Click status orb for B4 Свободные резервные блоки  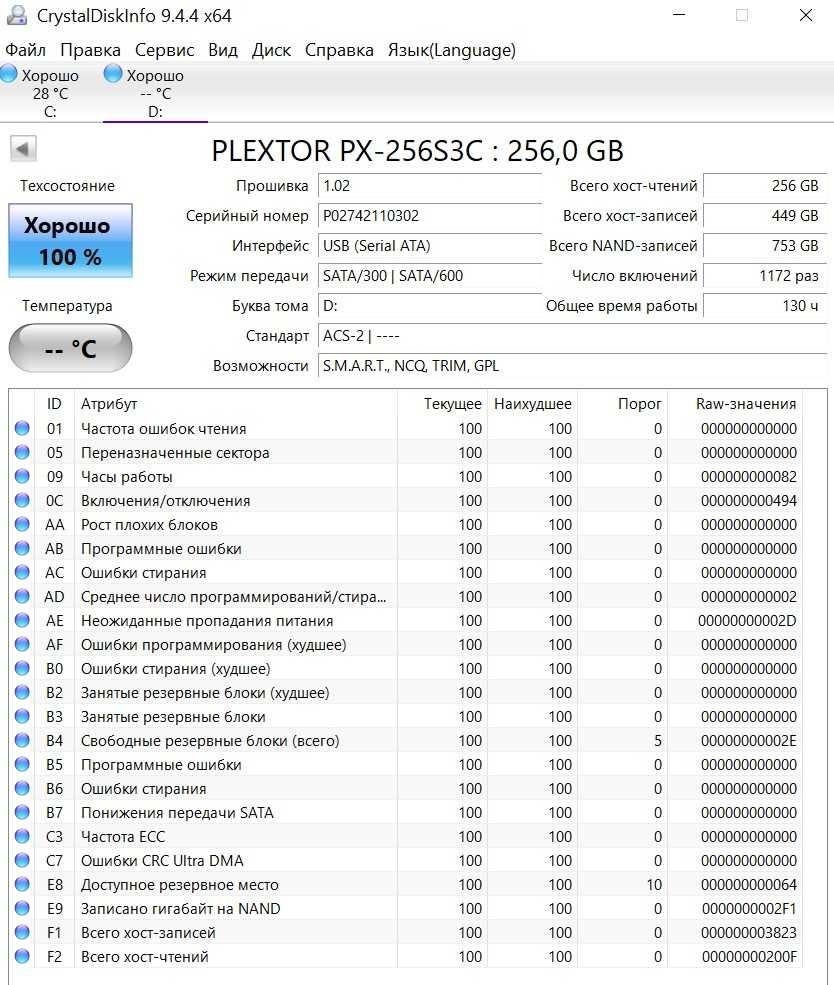click(x=22, y=741)
